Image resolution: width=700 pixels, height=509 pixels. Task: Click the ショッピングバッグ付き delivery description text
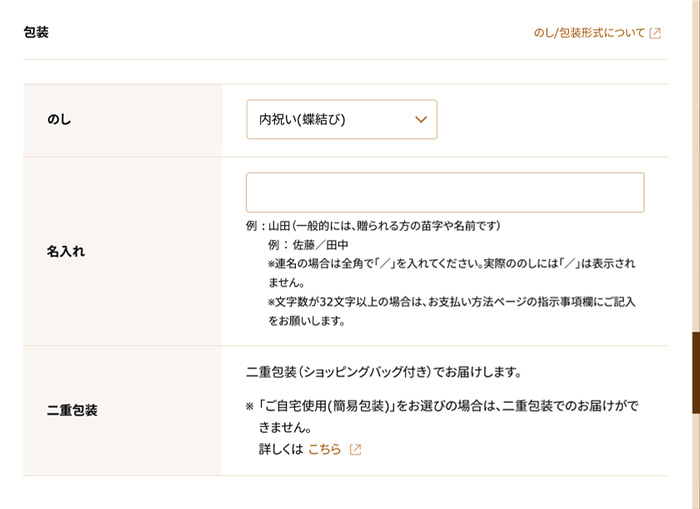coord(384,372)
